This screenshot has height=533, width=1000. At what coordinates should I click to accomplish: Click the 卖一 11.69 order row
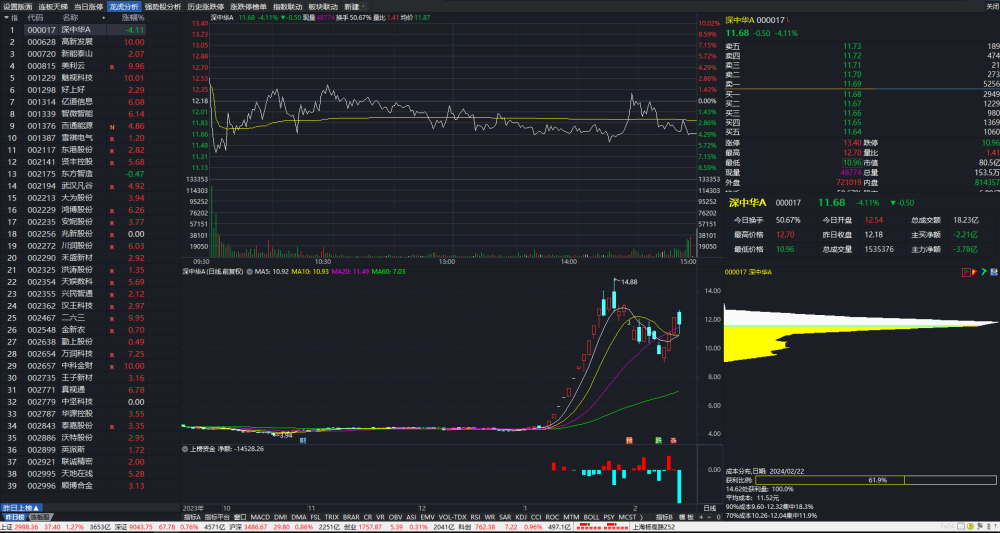(862, 84)
